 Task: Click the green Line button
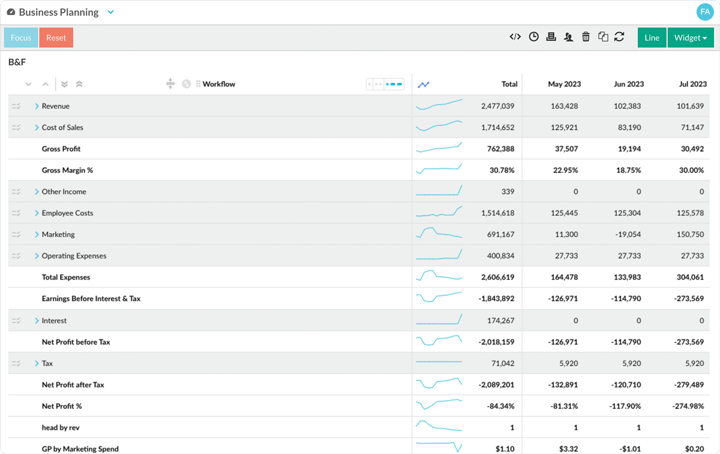(x=652, y=38)
